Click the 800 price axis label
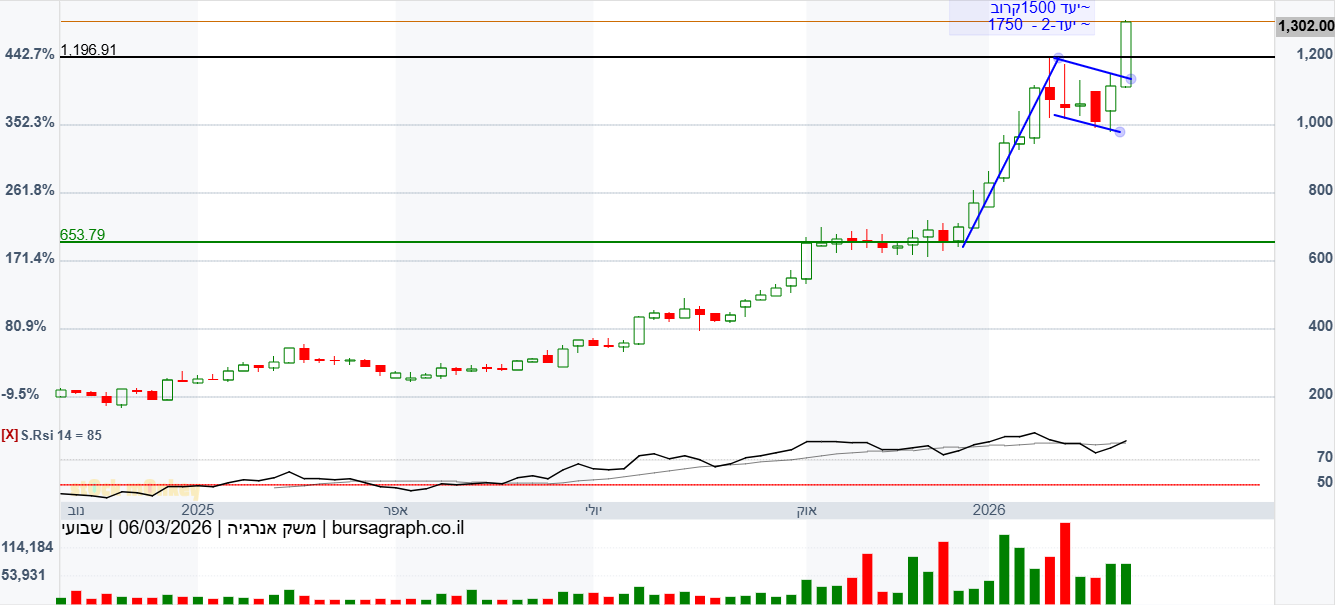Viewport: 1335px width, 605px height. click(1320, 190)
